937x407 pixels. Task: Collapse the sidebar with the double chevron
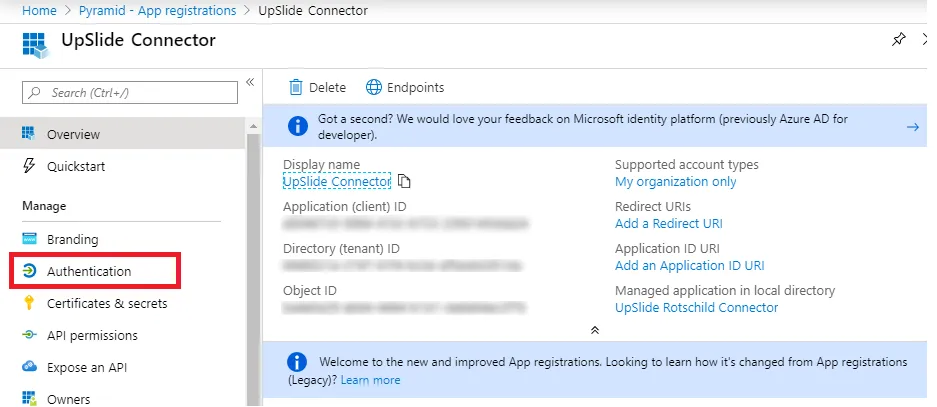pos(250,82)
